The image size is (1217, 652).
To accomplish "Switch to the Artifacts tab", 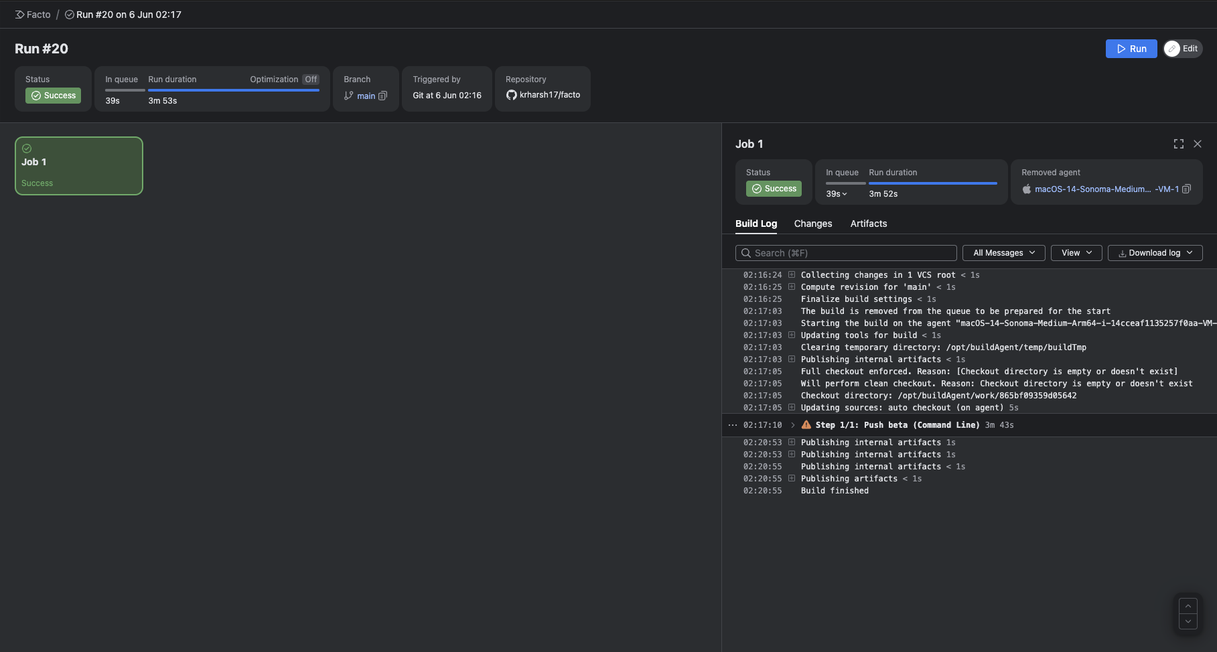I will coord(869,224).
